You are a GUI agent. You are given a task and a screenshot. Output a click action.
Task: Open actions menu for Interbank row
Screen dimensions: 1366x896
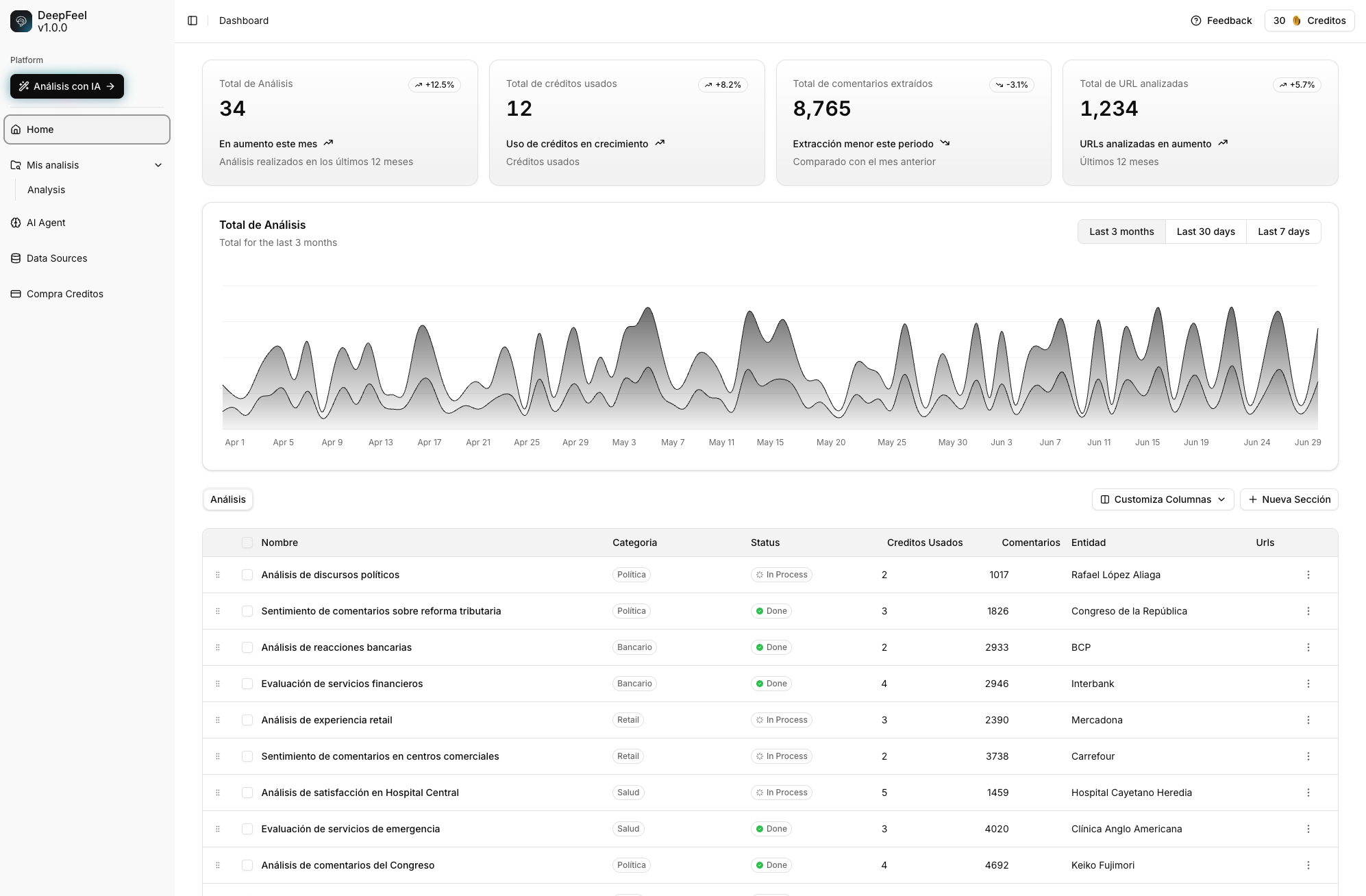(1308, 684)
